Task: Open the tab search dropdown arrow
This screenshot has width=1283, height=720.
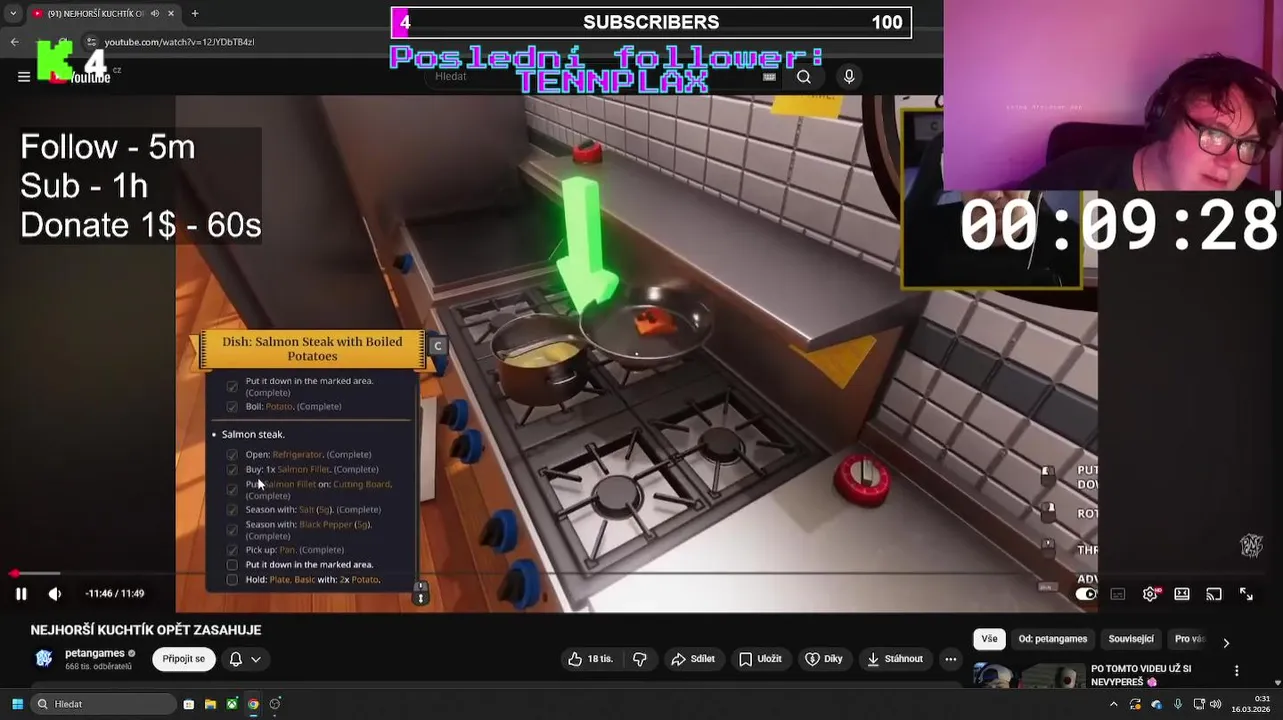Action: (x=13, y=14)
